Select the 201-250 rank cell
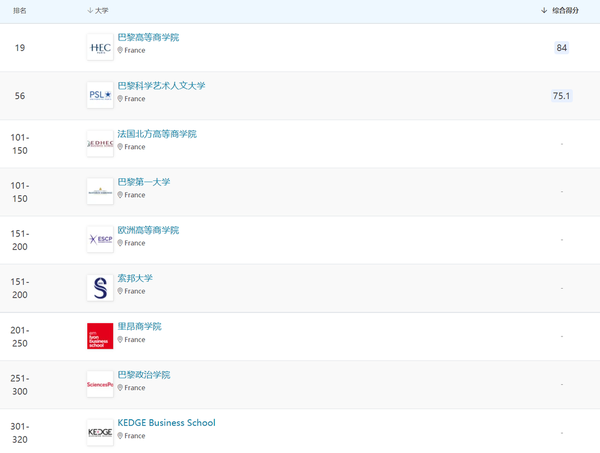600x453 pixels. pyautogui.click(x=20, y=337)
